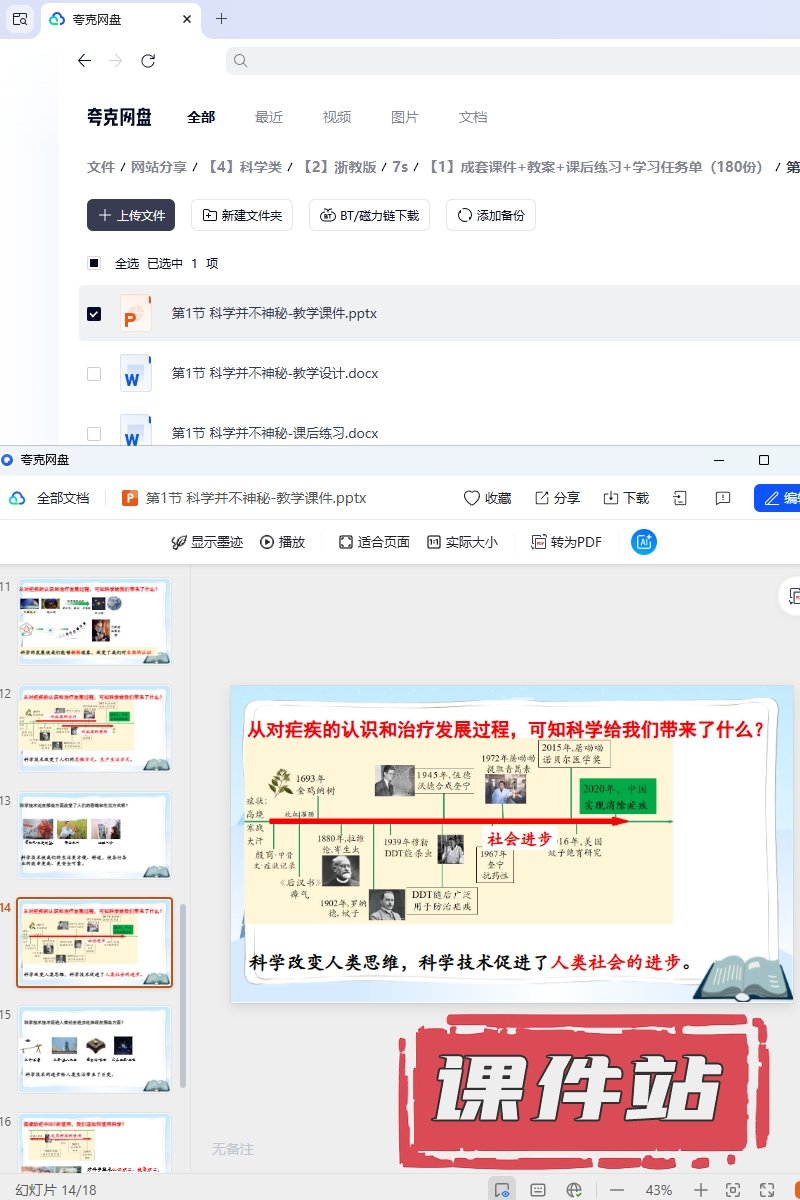Click the 下载 download icon

[x=611, y=498]
